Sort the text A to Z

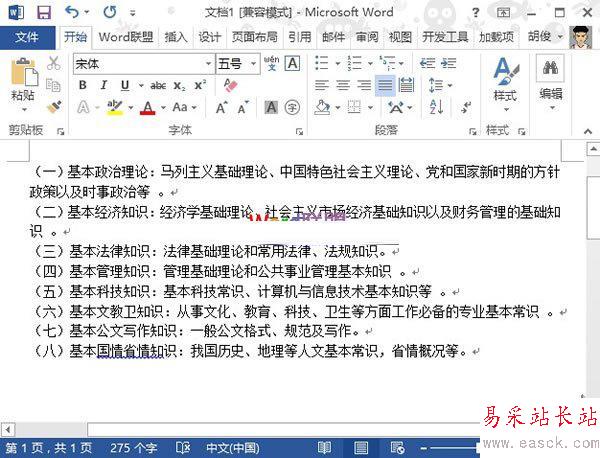tap(437, 107)
